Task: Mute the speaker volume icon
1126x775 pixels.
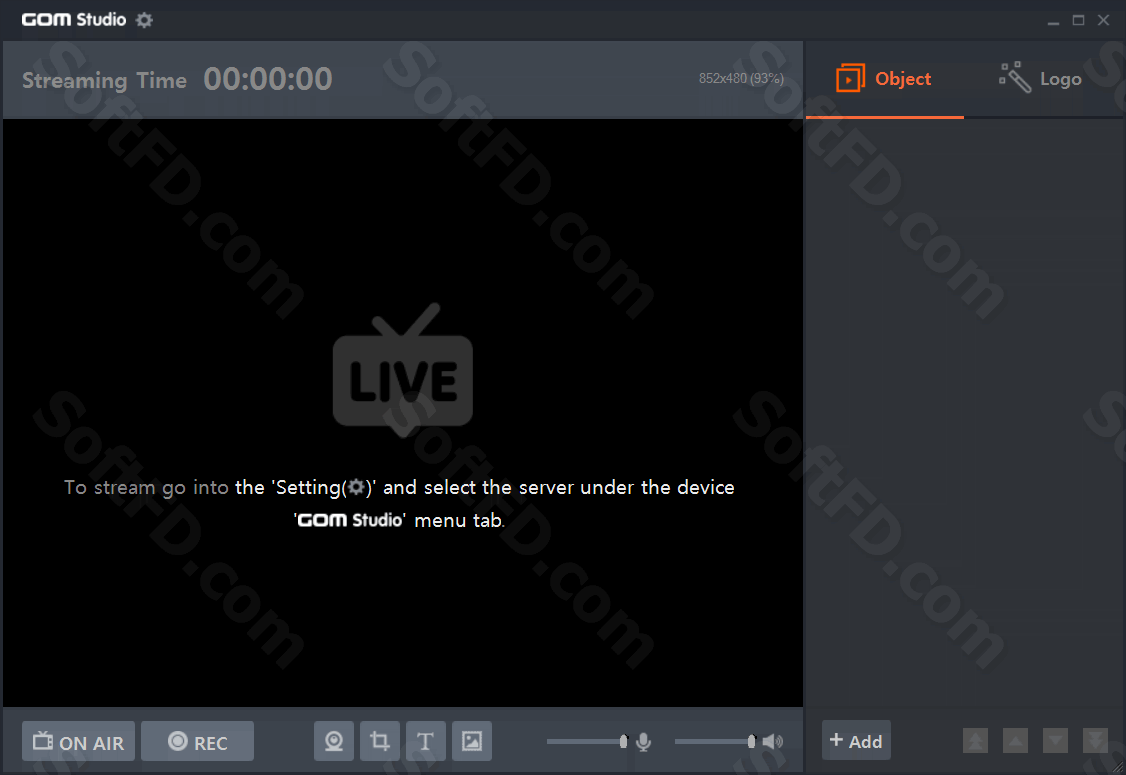Action: 773,741
